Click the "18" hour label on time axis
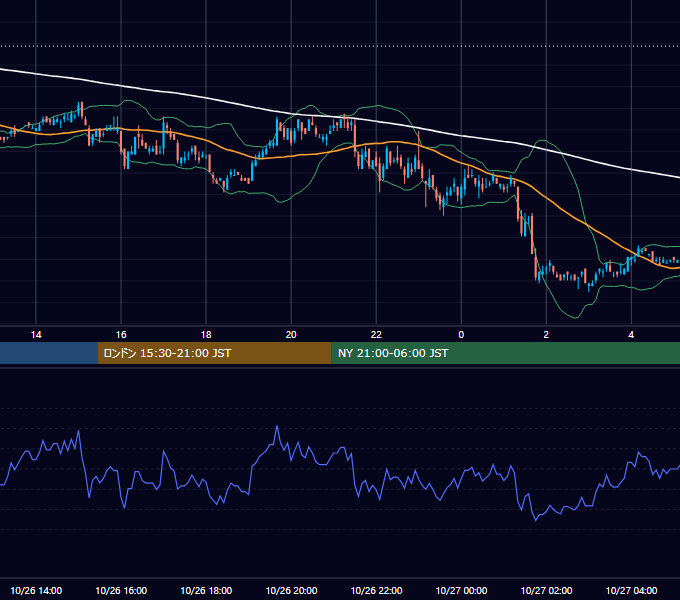680x600 pixels. [x=206, y=335]
